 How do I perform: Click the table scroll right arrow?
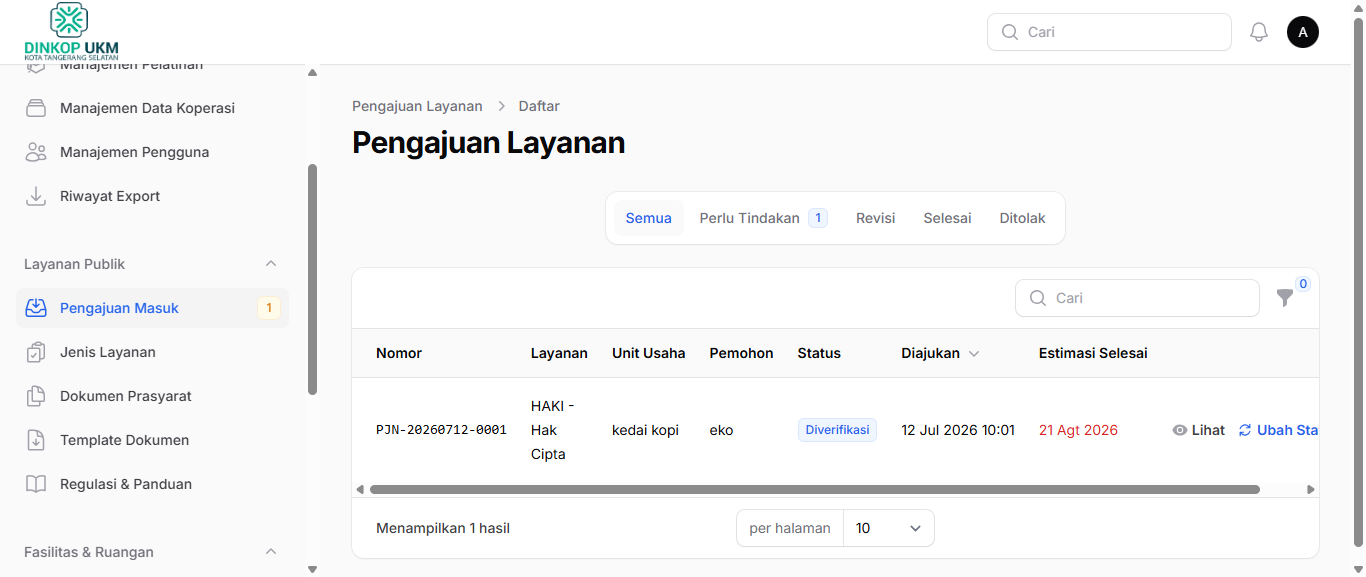click(1311, 490)
